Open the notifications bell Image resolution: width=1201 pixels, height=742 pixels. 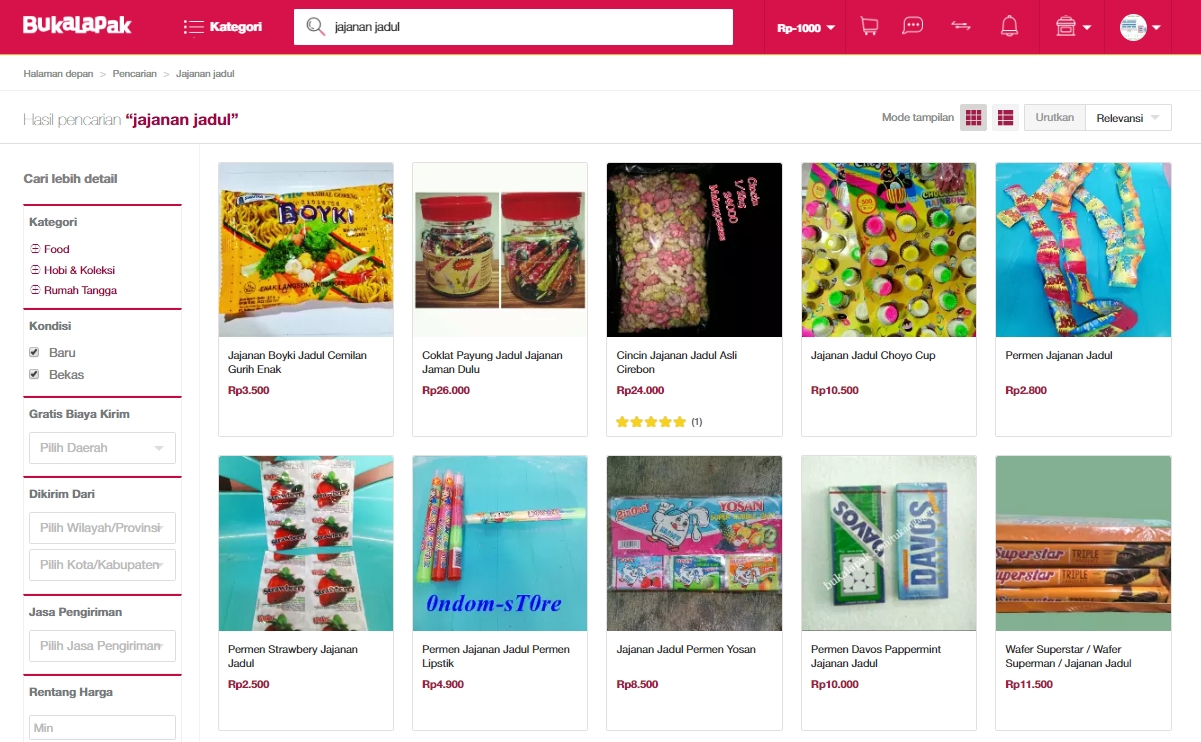pyautogui.click(x=1009, y=27)
